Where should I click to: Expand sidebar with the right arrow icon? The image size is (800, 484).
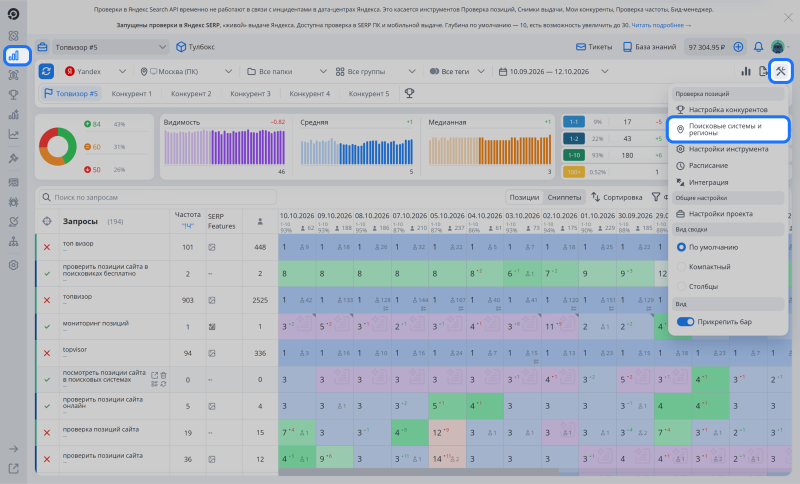coord(14,449)
